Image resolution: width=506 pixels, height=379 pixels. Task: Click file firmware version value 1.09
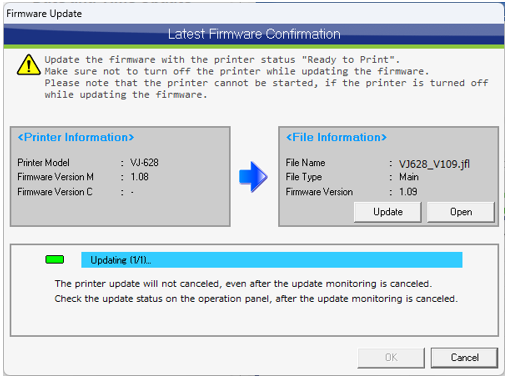(408, 192)
